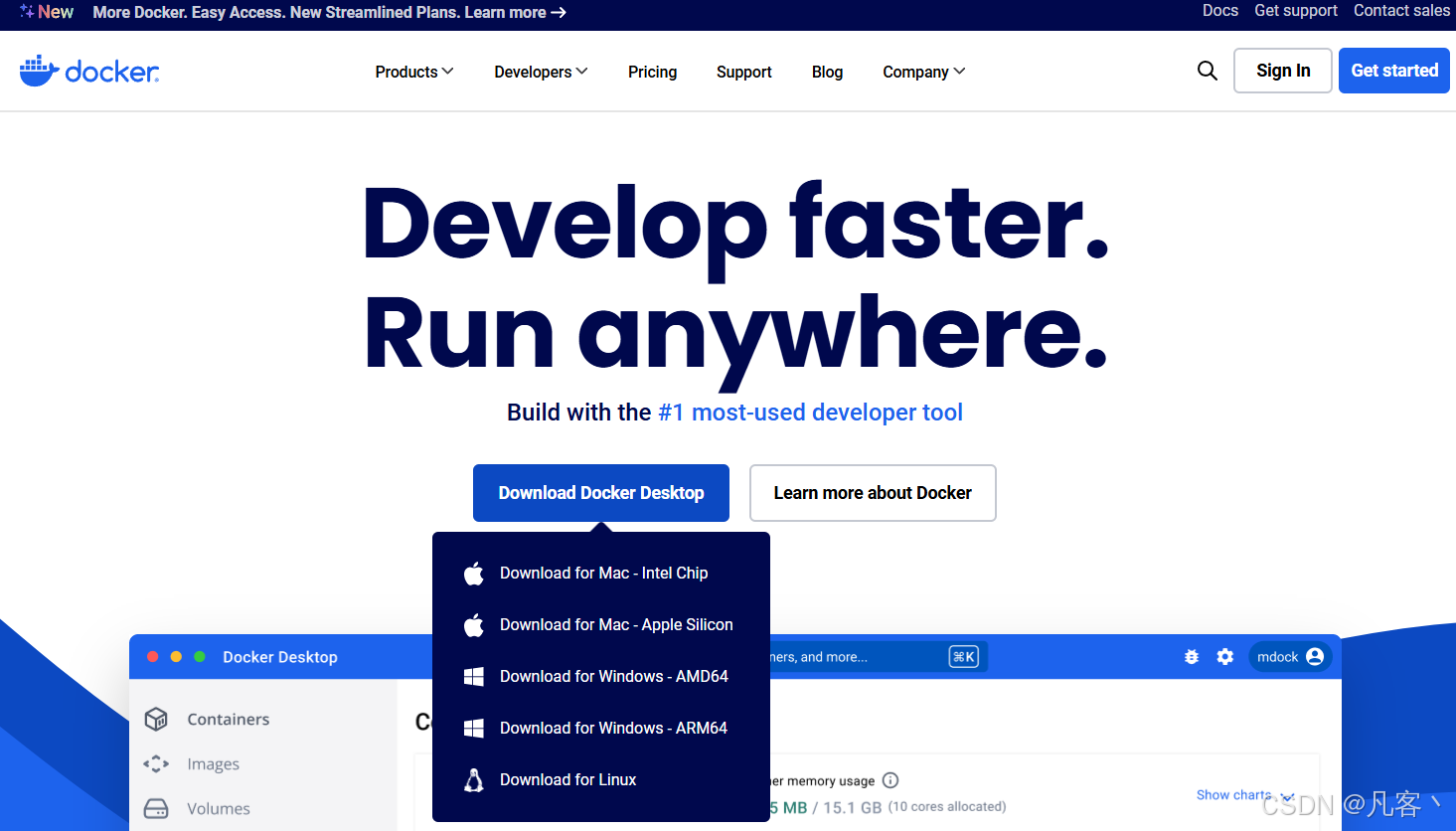Open the Support page
This screenshot has width=1456, height=831.
coord(743,72)
